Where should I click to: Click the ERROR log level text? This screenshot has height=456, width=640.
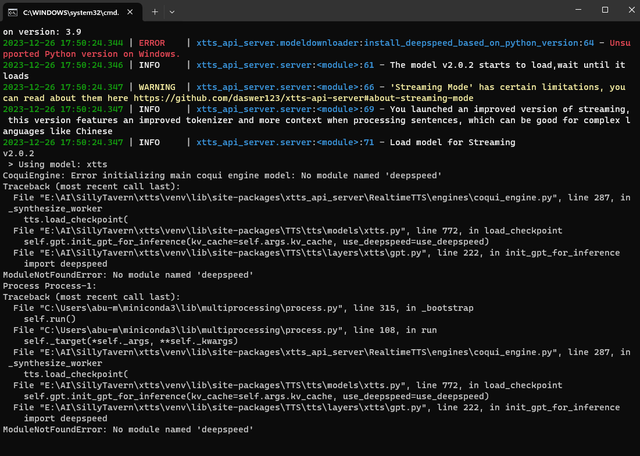tap(152, 43)
